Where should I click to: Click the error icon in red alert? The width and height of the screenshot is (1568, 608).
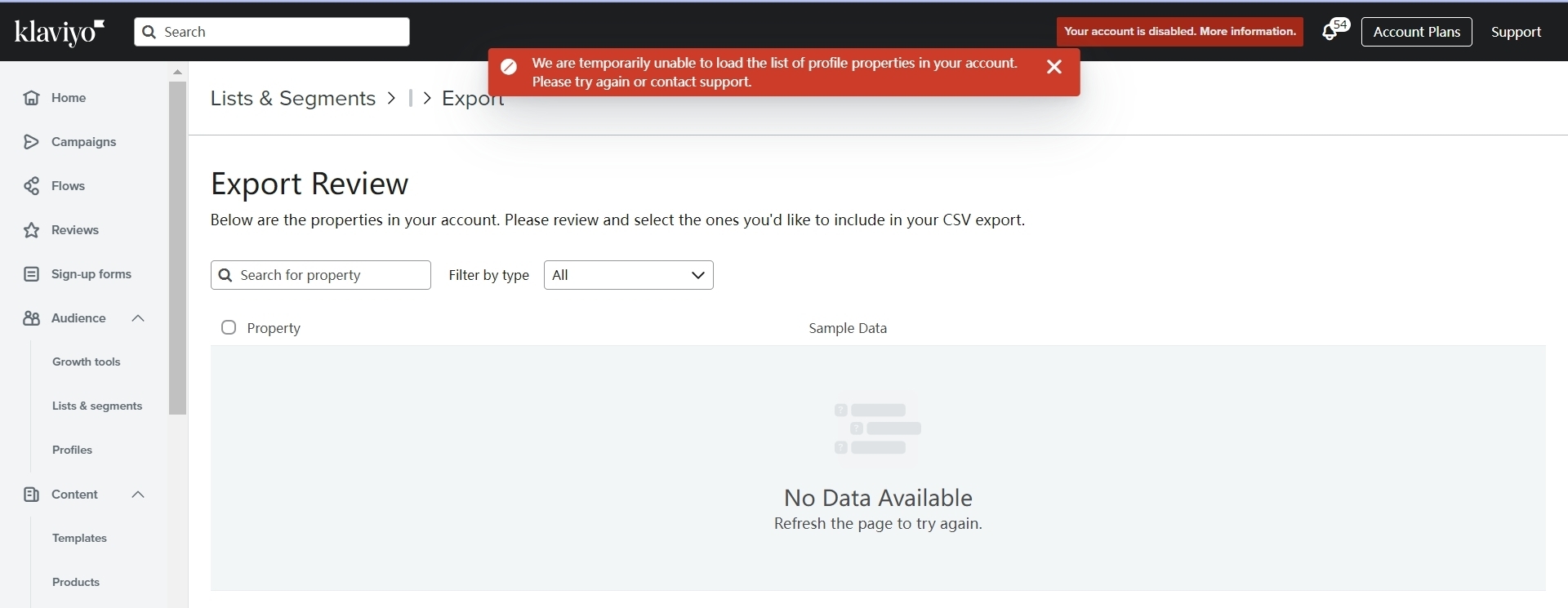tap(509, 67)
